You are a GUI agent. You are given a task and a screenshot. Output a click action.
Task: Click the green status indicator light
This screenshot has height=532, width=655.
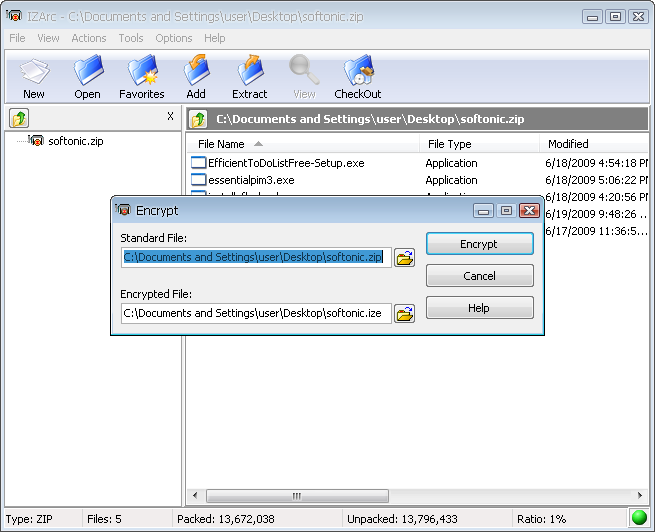pyautogui.click(x=640, y=517)
